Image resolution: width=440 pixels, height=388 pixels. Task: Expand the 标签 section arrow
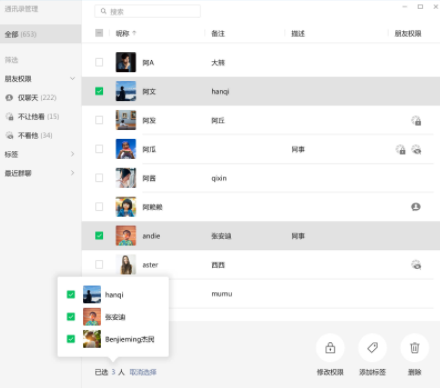[x=72, y=154]
